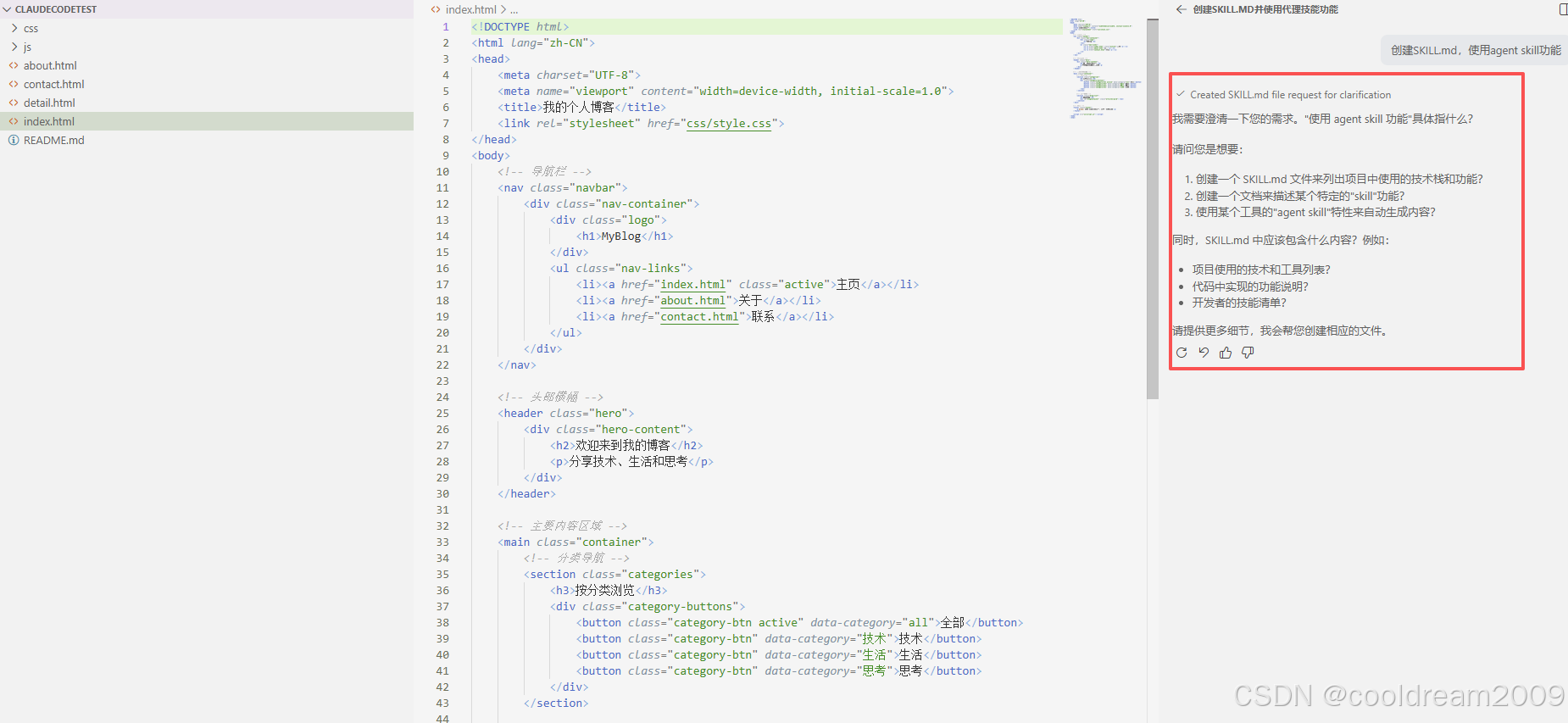Expand the 'Created SKILL.md file request' step

coord(1283,95)
